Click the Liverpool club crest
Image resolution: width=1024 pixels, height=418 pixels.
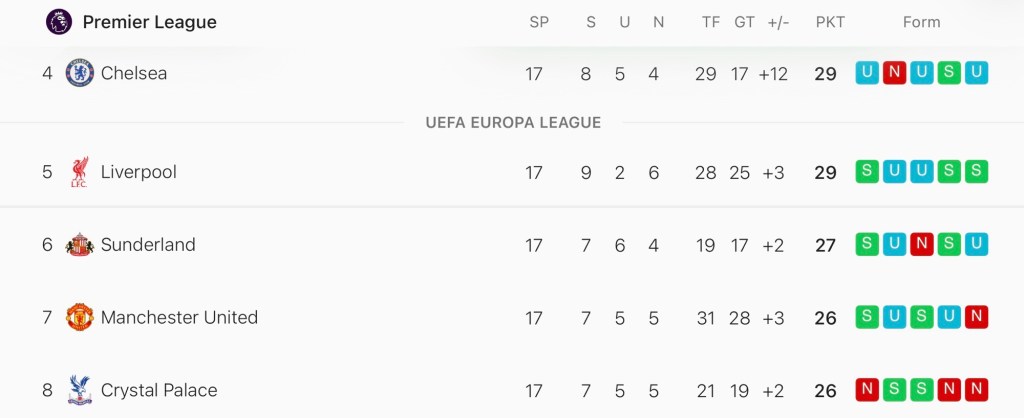[80, 172]
